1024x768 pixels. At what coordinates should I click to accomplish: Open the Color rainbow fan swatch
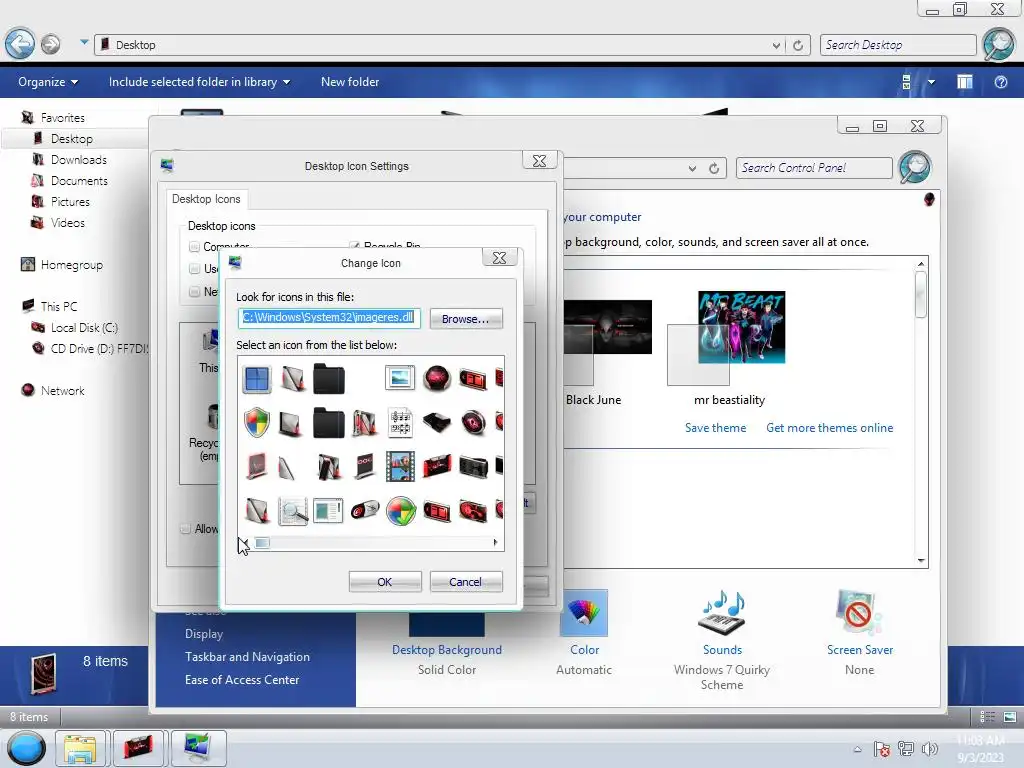point(584,613)
